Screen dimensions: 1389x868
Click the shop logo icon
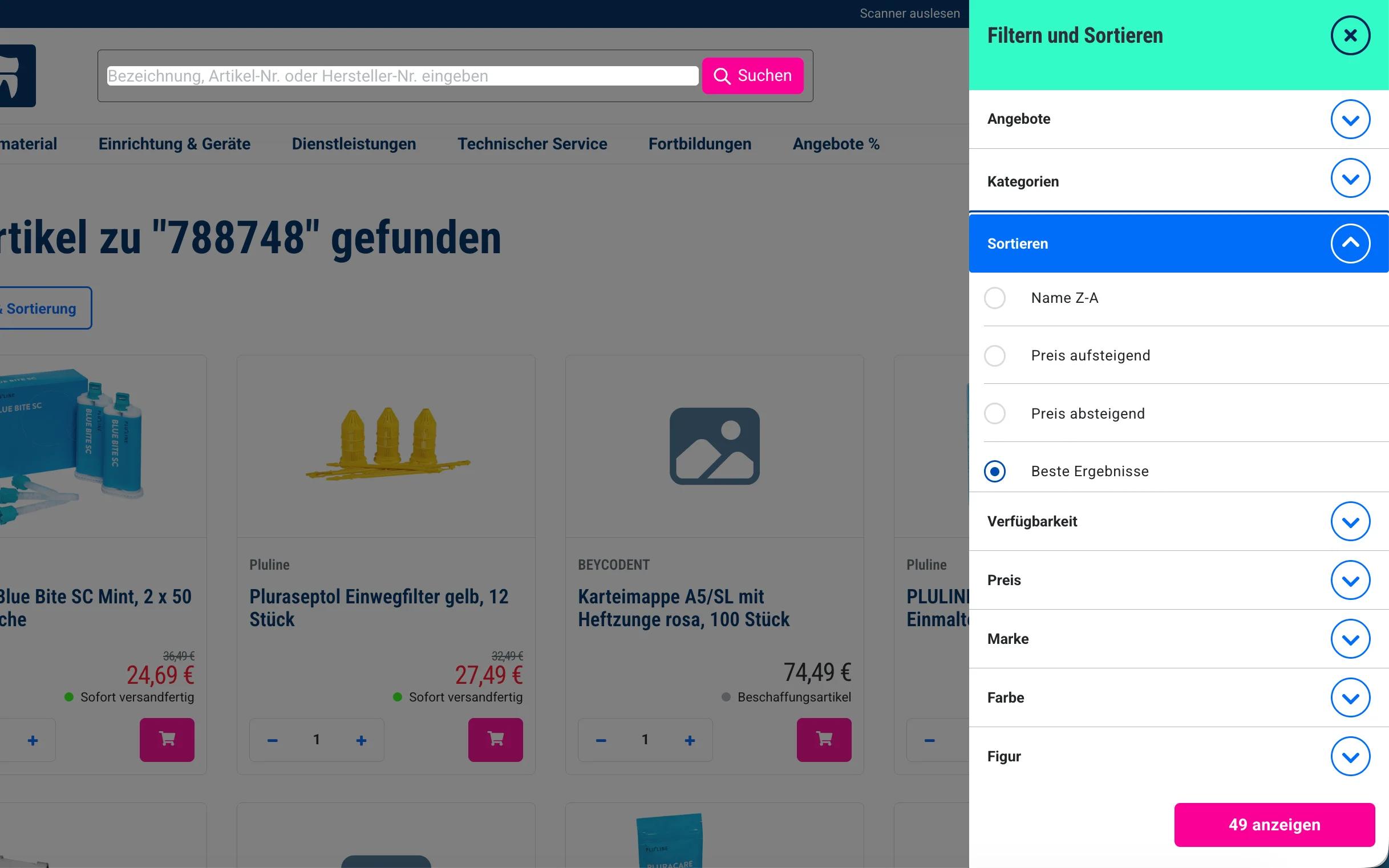pos(17,76)
